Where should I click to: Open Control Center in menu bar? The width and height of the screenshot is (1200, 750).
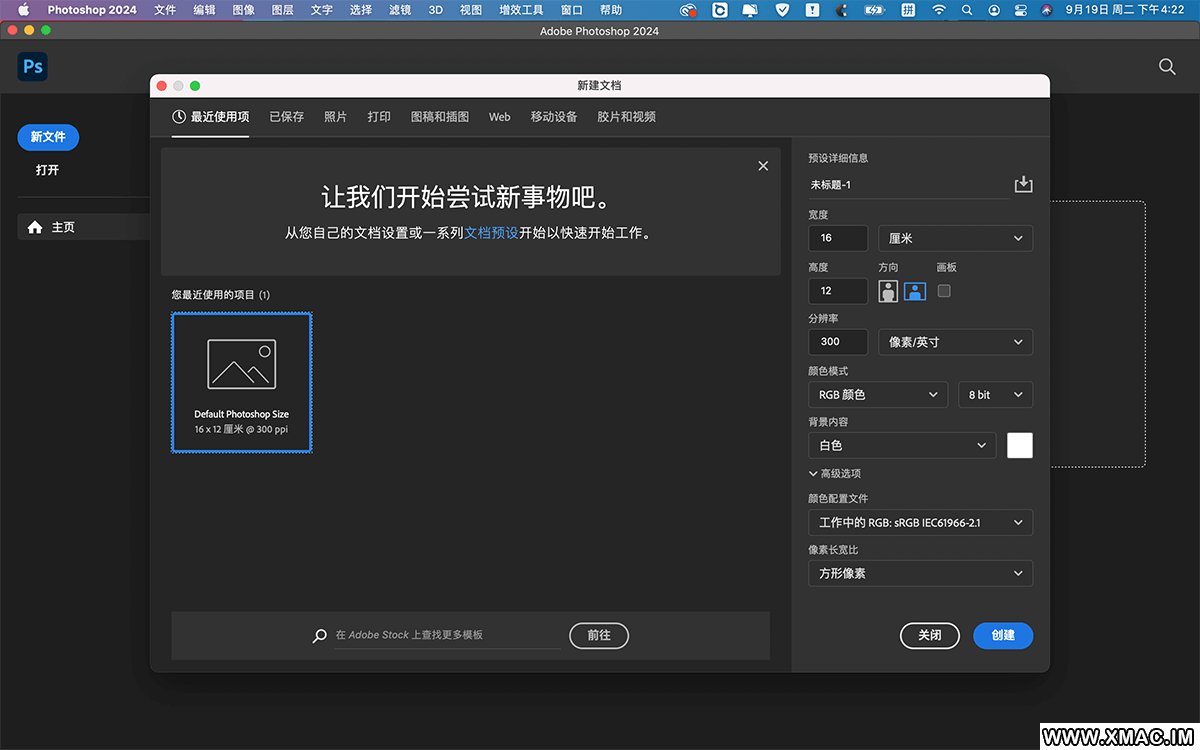pyautogui.click(x=1020, y=10)
